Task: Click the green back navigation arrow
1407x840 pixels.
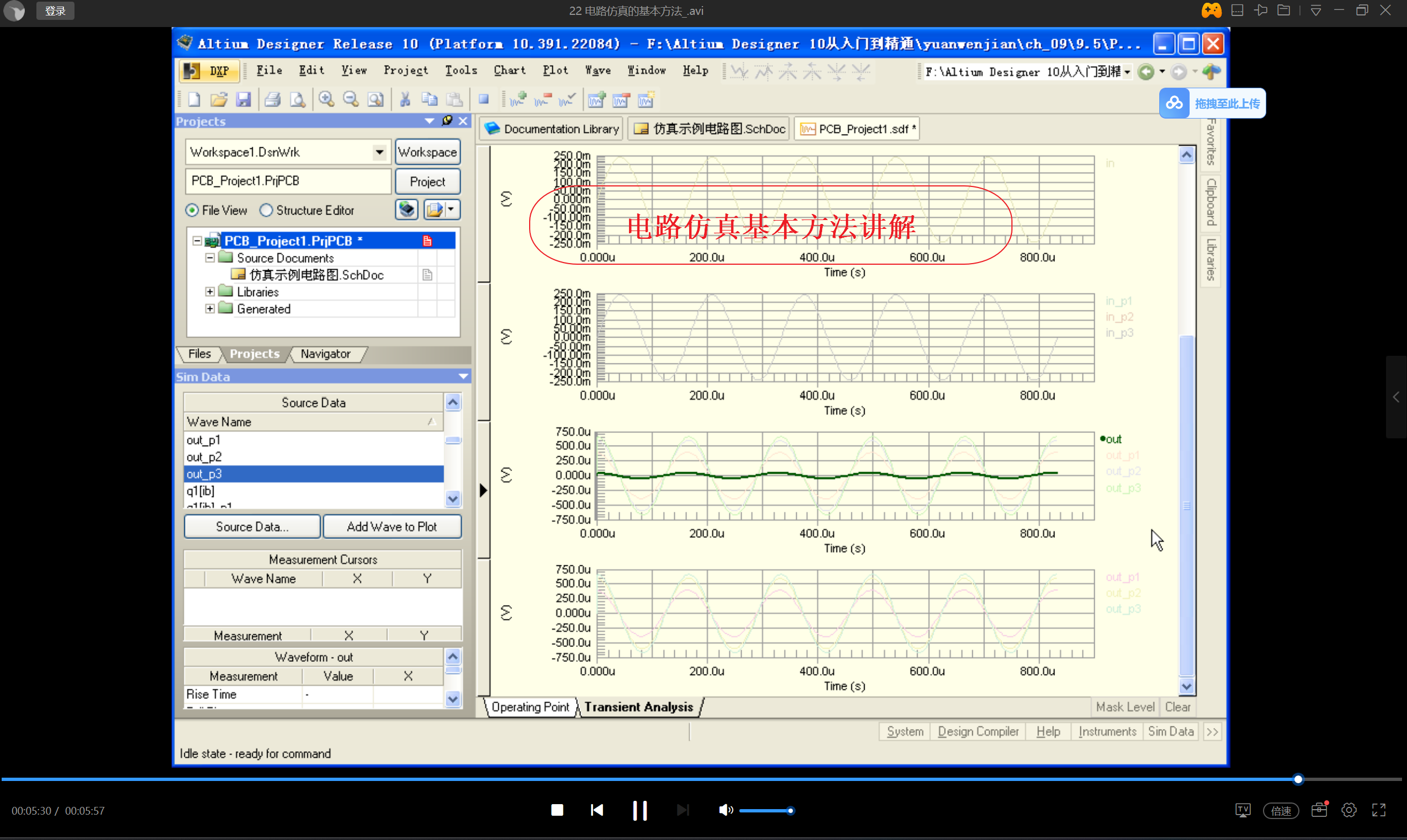Action: point(1146,72)
